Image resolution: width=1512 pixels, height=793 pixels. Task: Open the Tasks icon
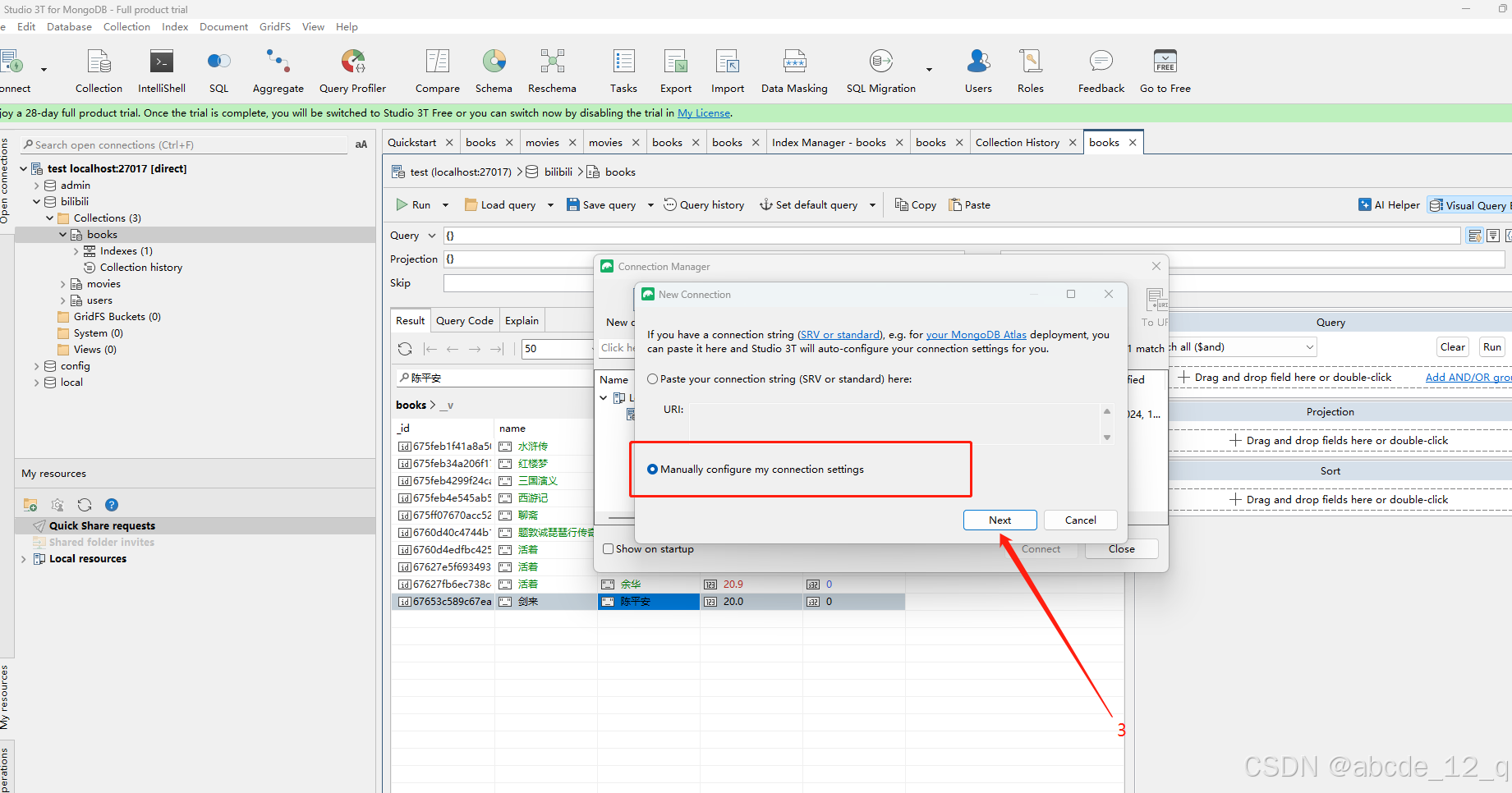pyautogui.click(x=623, y=71)
